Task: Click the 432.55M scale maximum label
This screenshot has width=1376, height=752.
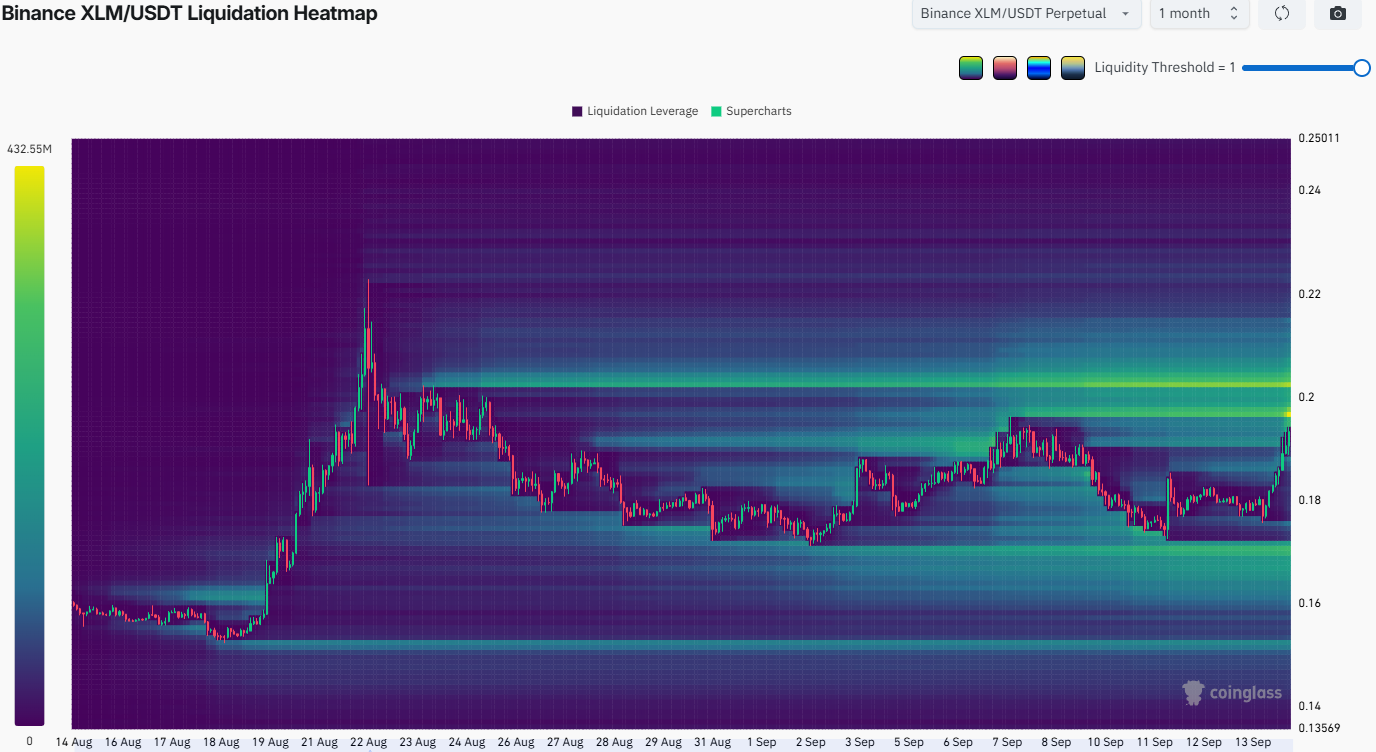Action: tap(30, 149)
